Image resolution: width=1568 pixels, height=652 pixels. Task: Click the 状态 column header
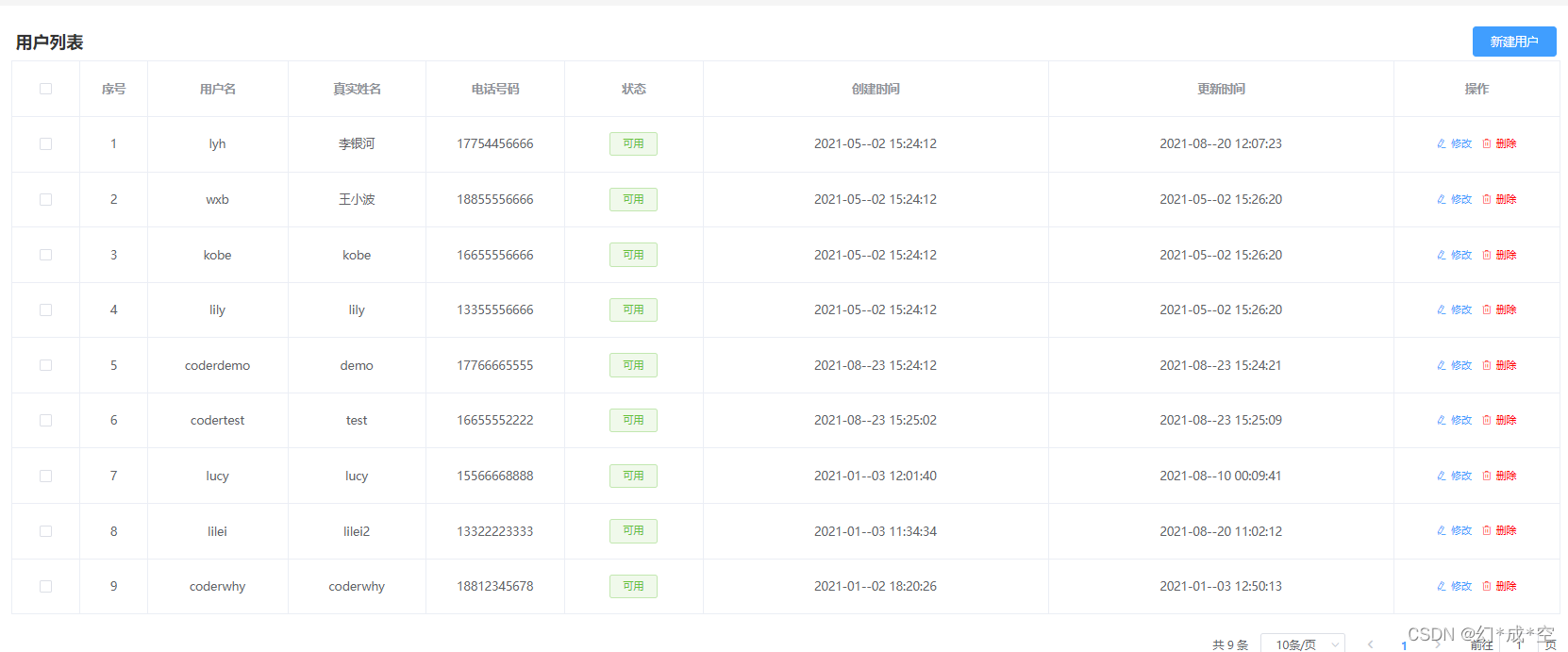tap(634, 89)
